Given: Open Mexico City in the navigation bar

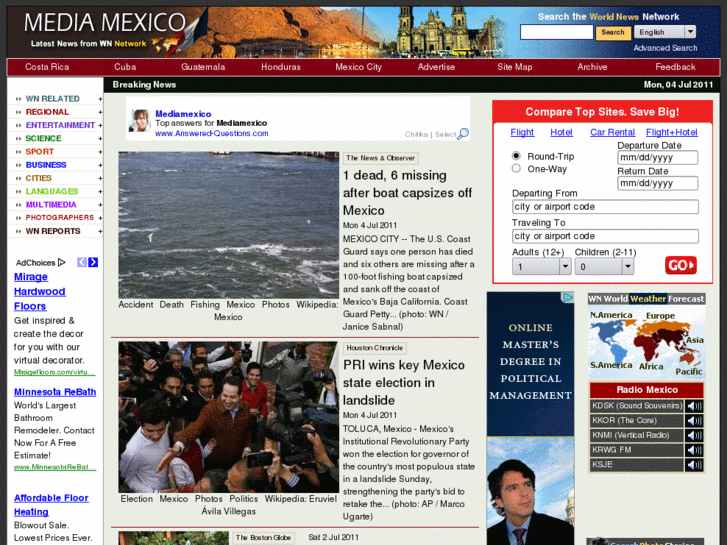Looking at the screenshot, I should (358, 67).
